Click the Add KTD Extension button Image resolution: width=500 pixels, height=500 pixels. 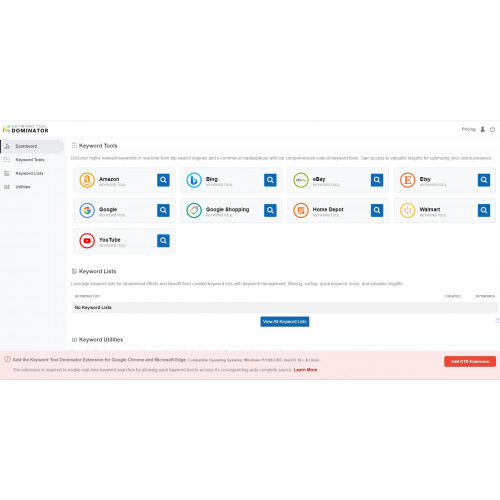470,361
